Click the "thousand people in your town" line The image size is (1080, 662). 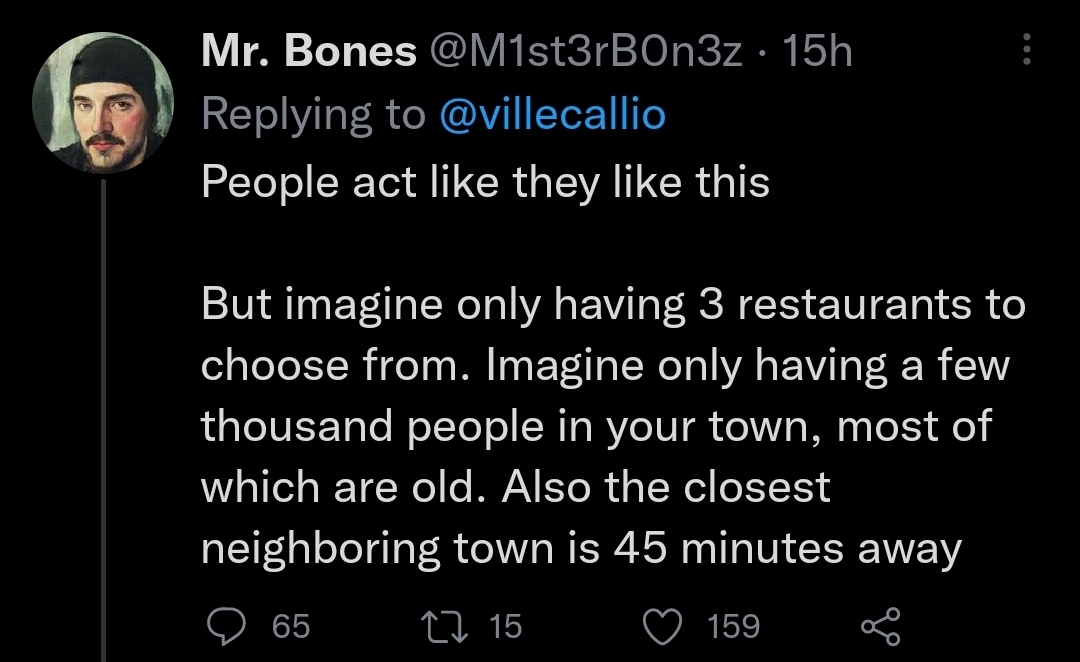pyautogui.click(x=595, y=427)
